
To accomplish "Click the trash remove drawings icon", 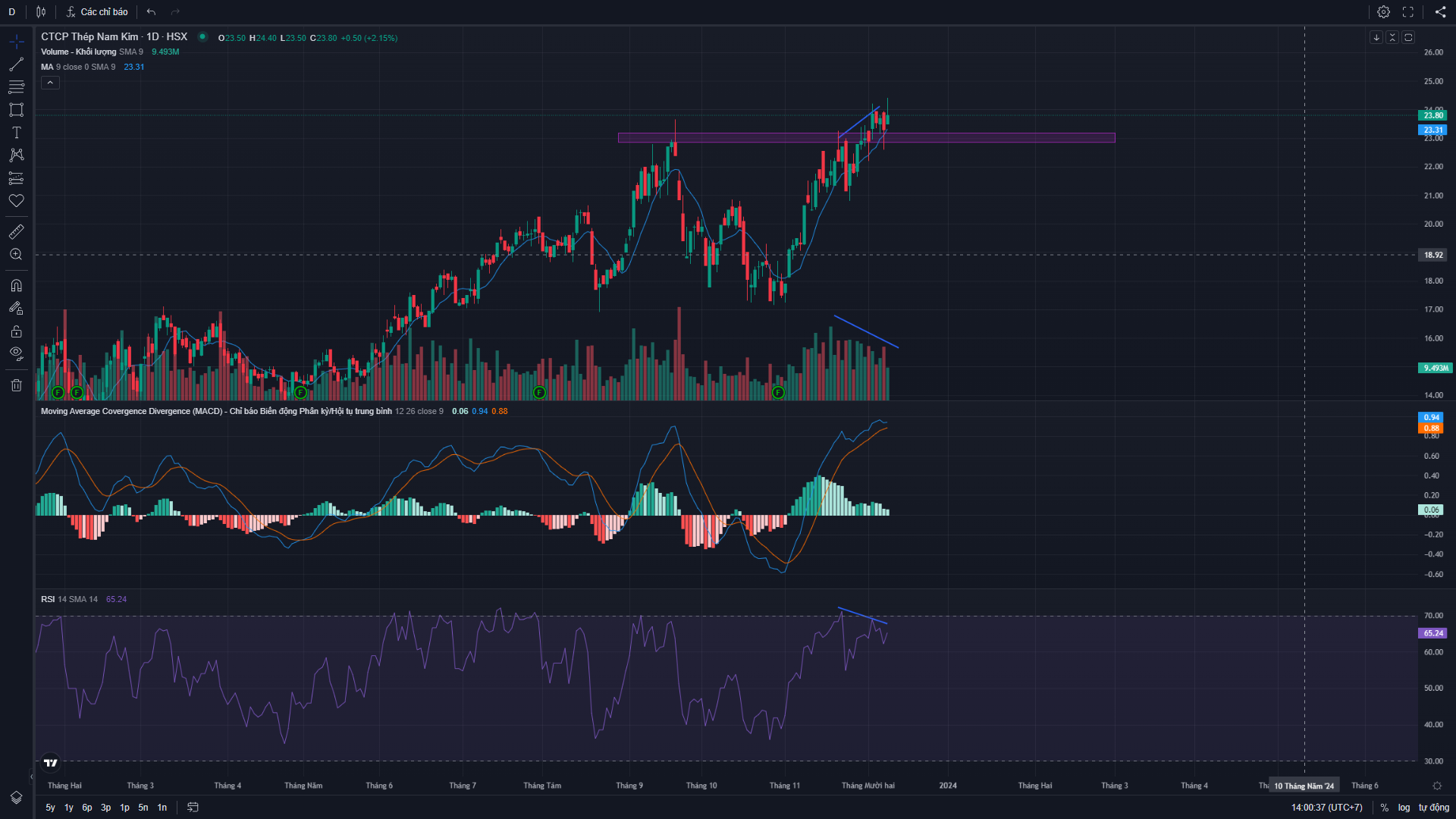I will click(16, 385).
